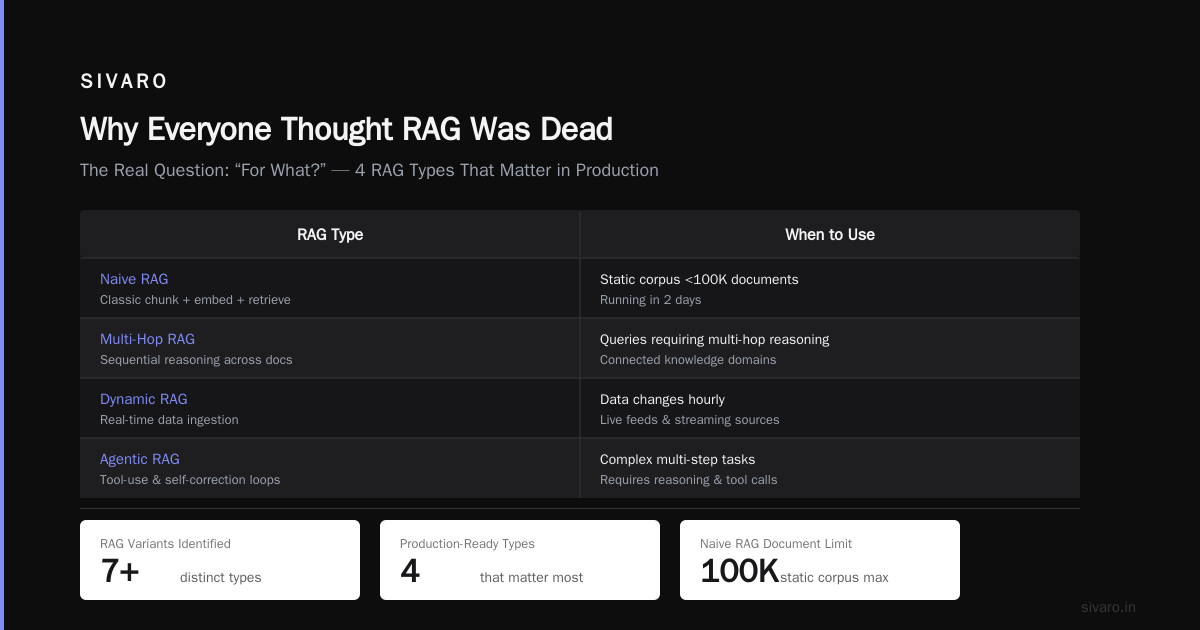Click the SIVARO brand name
This screenshot has width=1200, height=630.
[124, 82]
